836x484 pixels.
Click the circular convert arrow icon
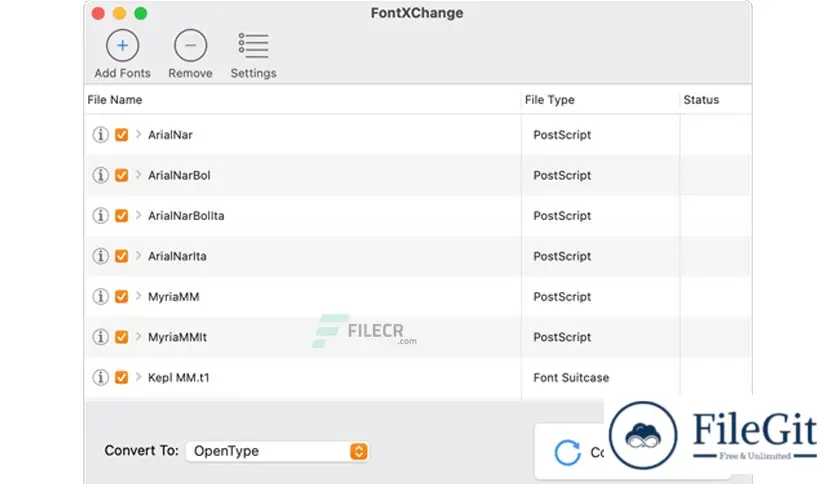click(567, 453)
